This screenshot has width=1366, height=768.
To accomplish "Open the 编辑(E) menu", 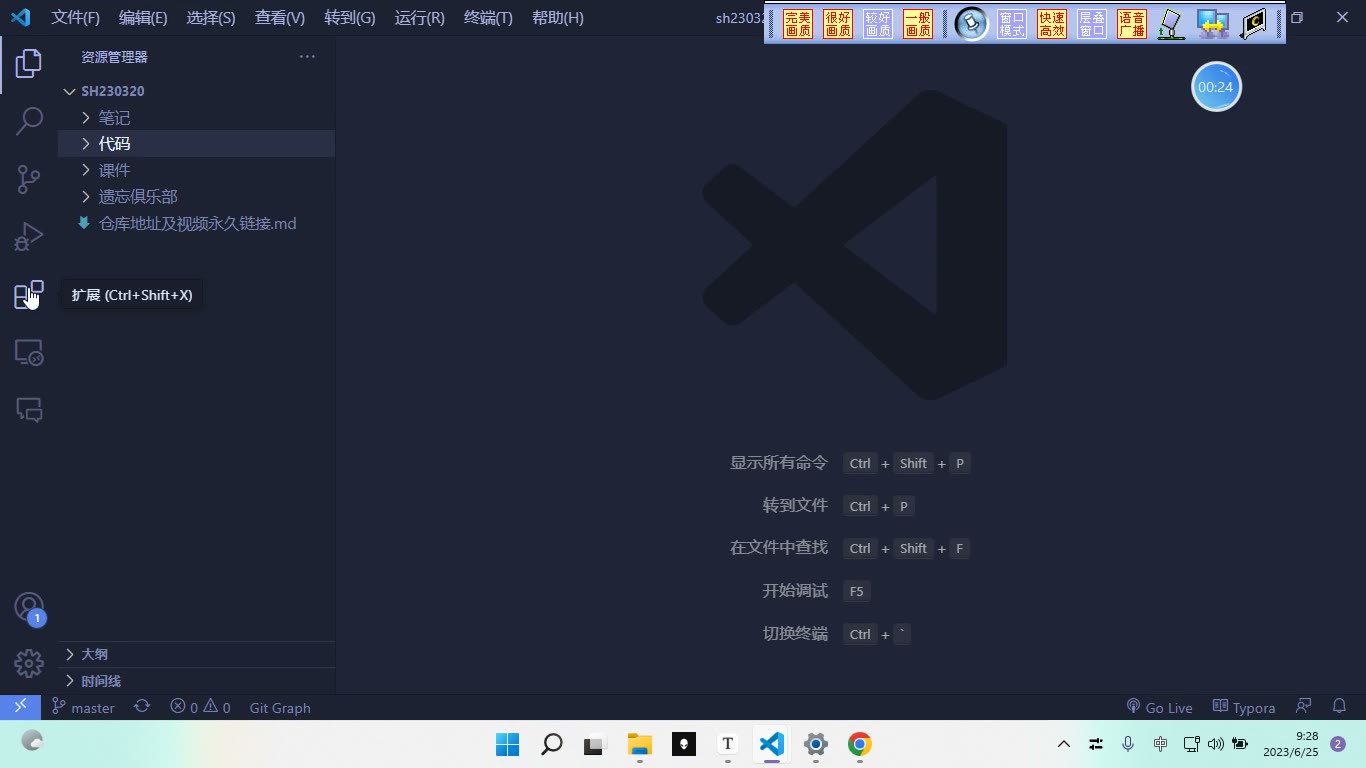I will point(143,18).
